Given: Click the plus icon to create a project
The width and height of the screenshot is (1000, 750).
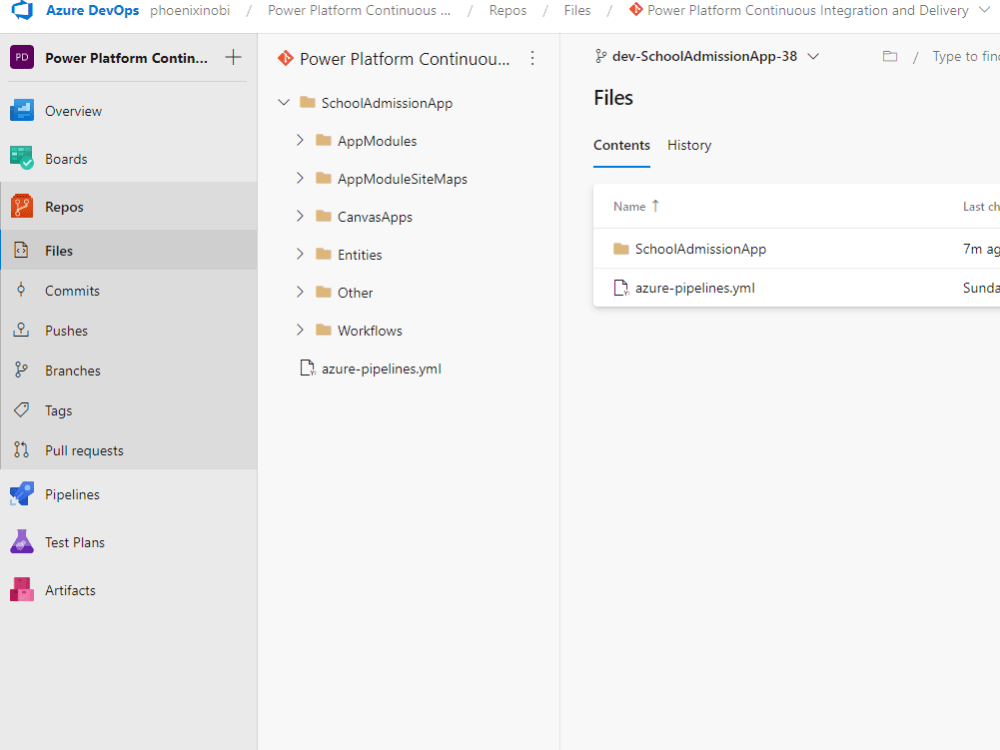Looking at the screenshot, I should [x=233, y=57].
